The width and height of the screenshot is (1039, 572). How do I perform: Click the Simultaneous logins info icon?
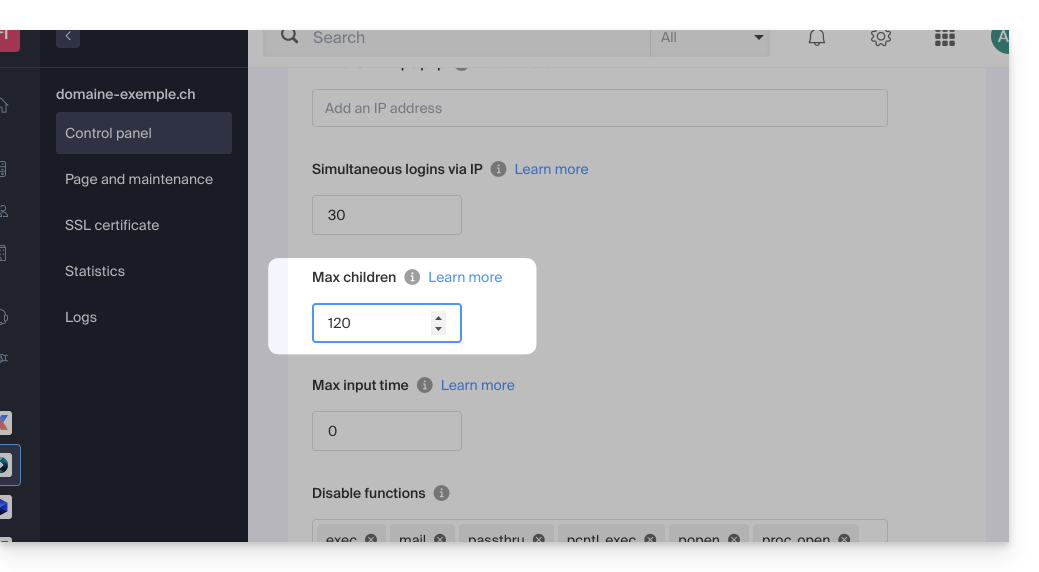pyautogui.click(x=498, y=169)
